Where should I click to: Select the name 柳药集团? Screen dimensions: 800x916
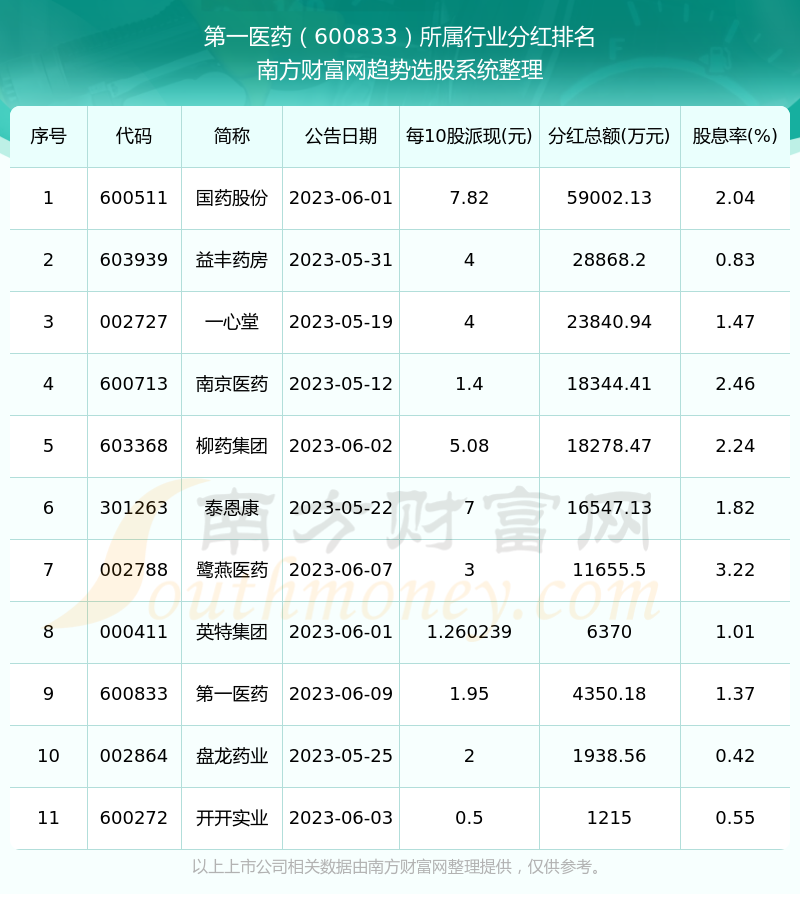[x=231, y=446]
